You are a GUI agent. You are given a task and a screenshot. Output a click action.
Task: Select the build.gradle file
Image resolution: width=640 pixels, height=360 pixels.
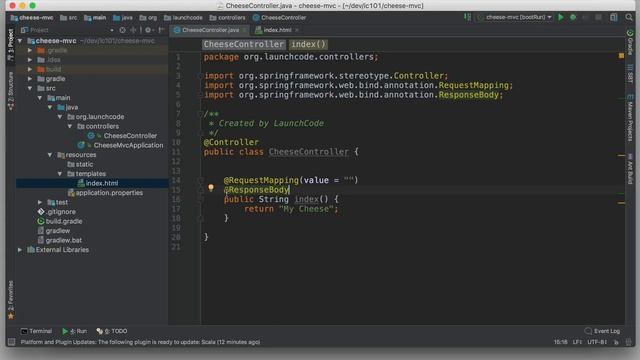click(64, 221)
